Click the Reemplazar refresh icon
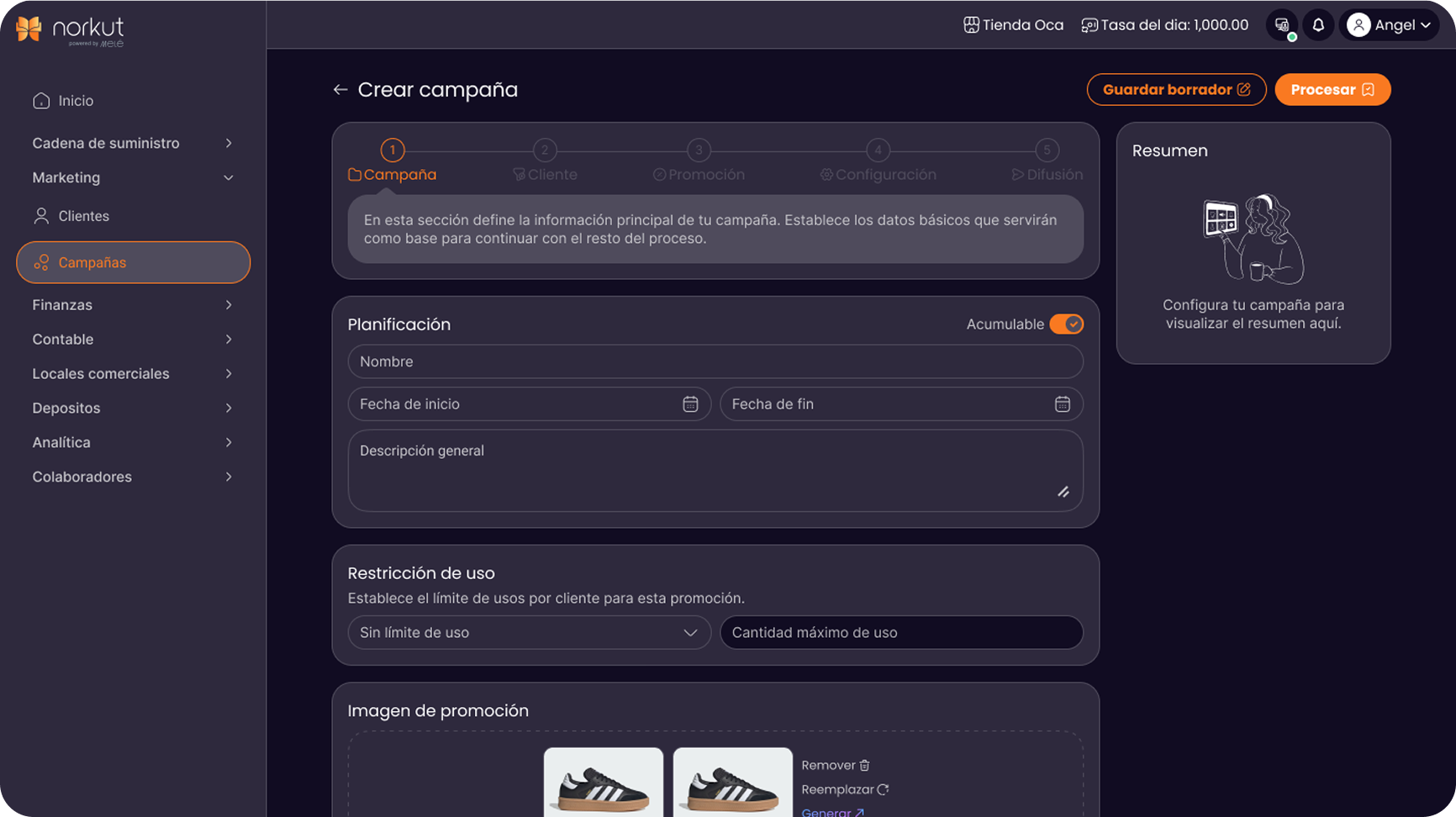 point(883,789)
